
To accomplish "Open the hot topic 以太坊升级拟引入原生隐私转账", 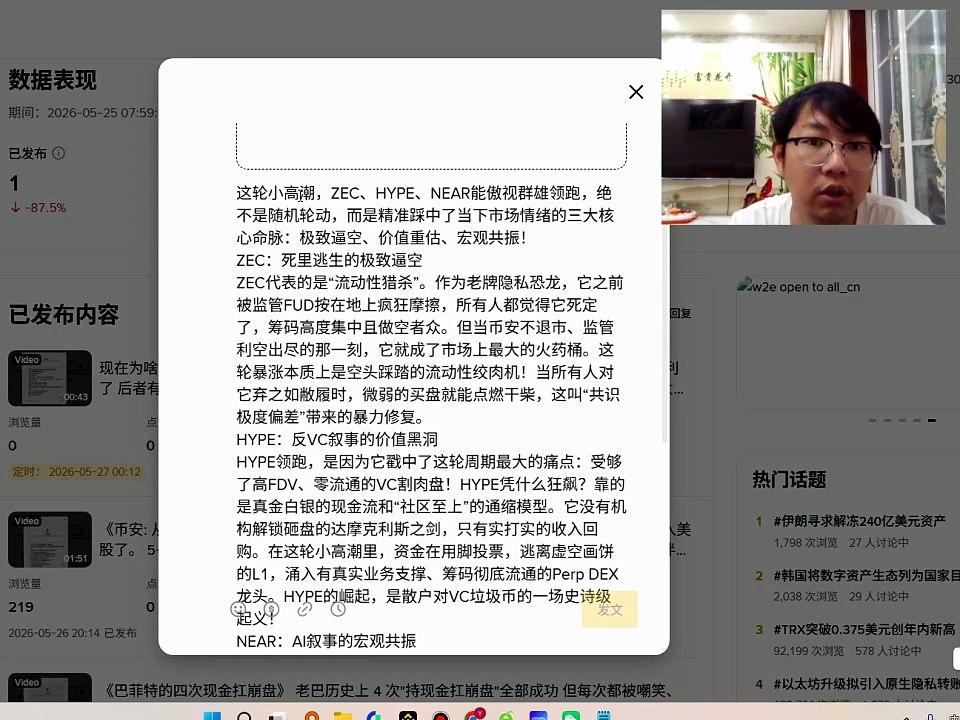I will click(866, 684).
